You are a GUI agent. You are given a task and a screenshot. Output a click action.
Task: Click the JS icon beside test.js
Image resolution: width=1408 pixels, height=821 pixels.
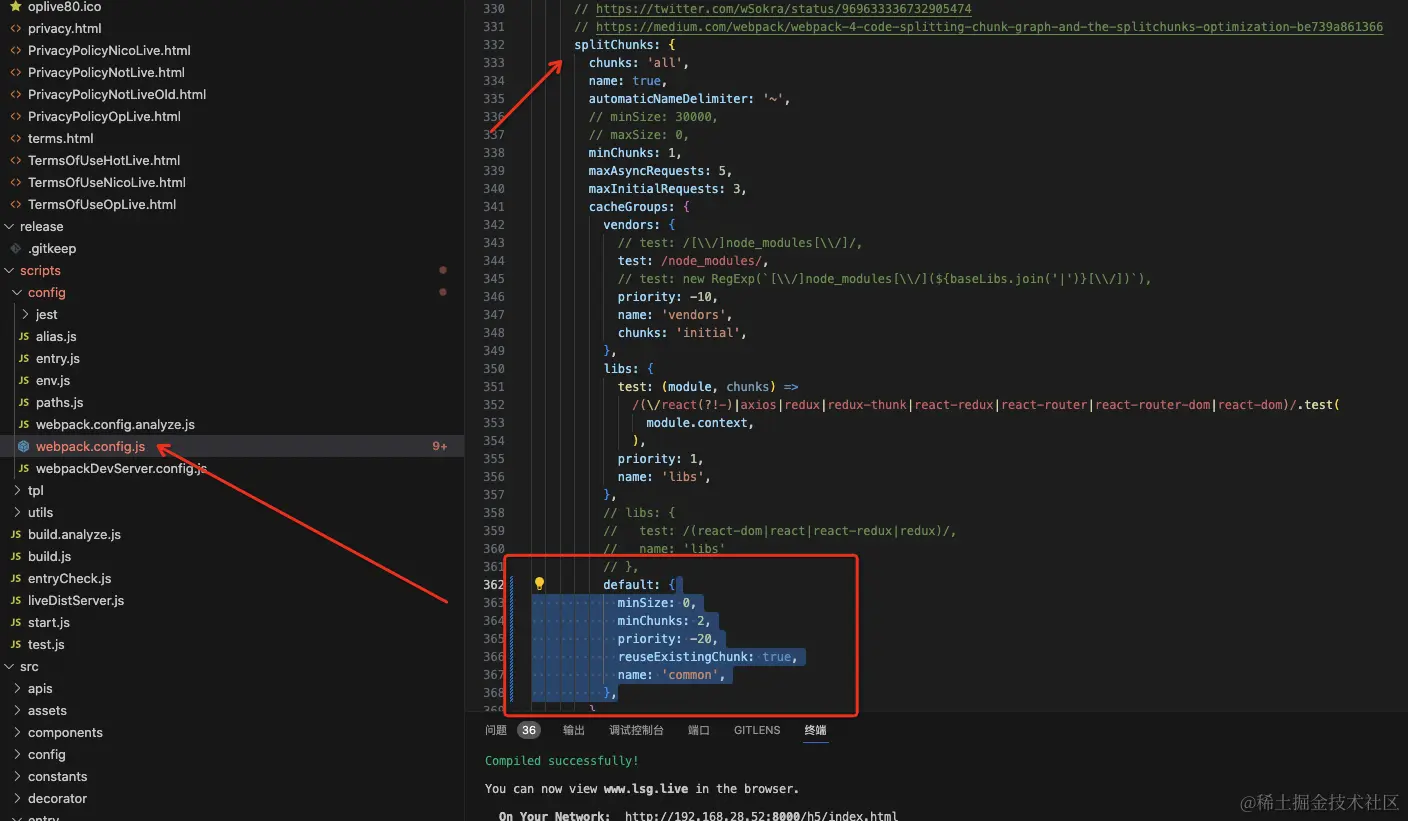16,644
